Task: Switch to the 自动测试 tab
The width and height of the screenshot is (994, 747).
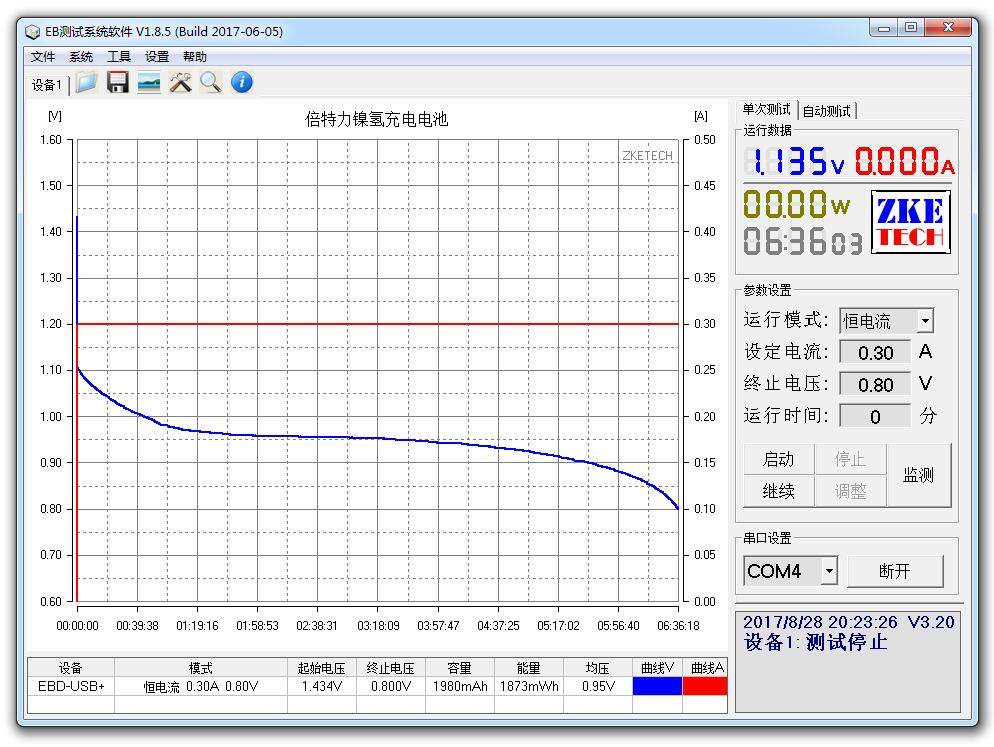Action: pyautogui.click(x=827, y=111)
